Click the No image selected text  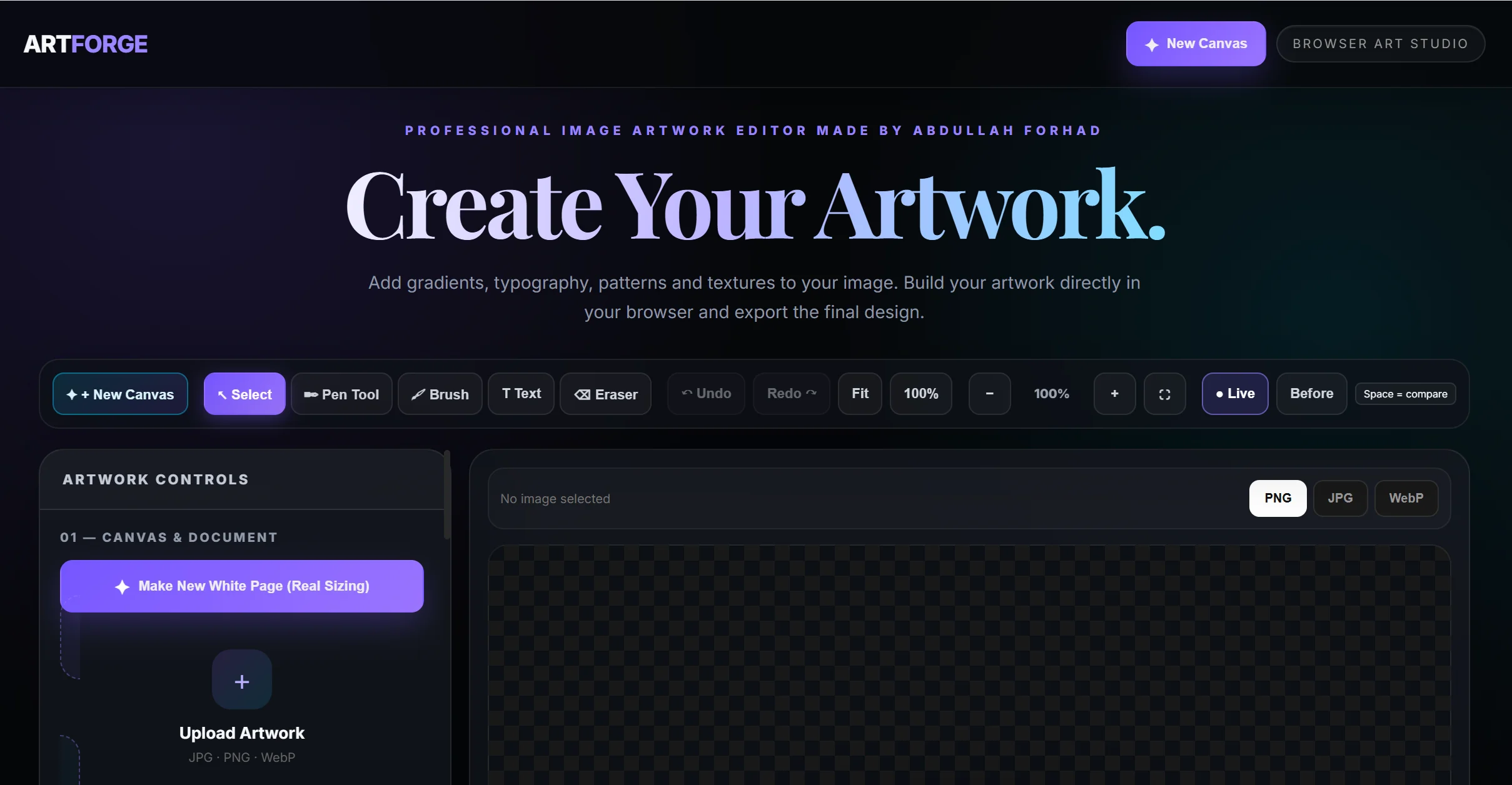(555, 499)
